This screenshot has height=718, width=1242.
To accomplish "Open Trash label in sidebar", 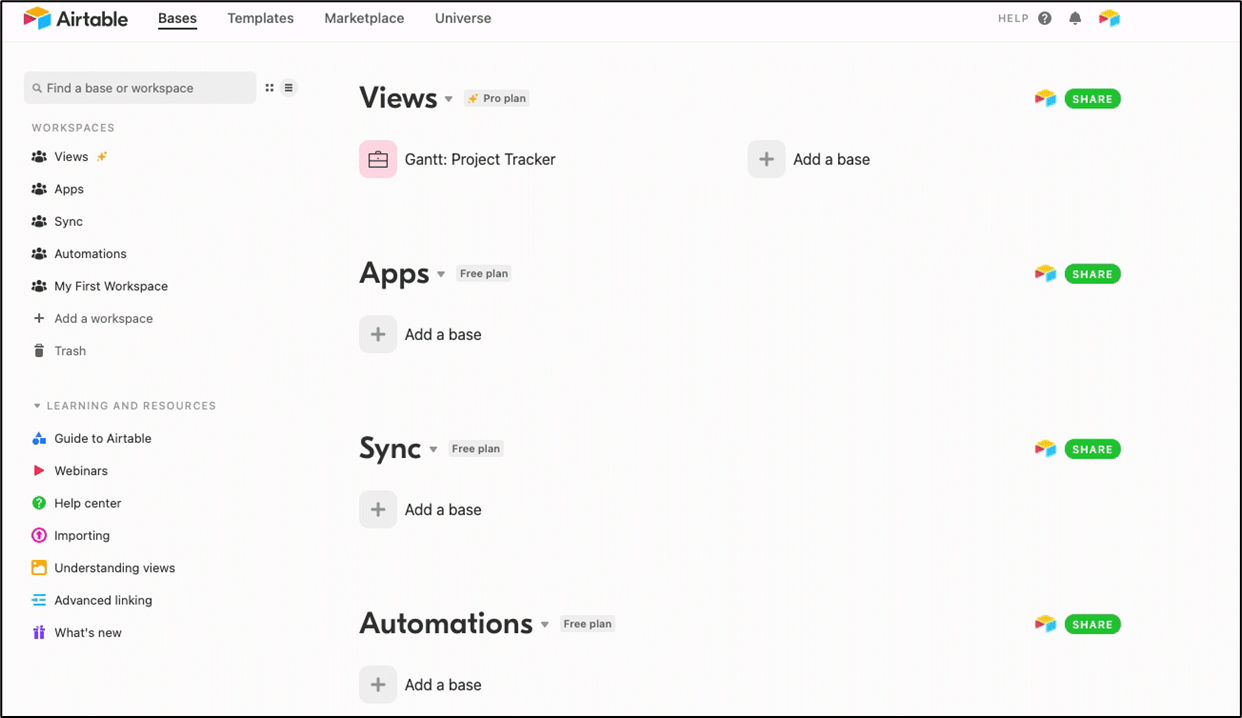I will 70,351.
